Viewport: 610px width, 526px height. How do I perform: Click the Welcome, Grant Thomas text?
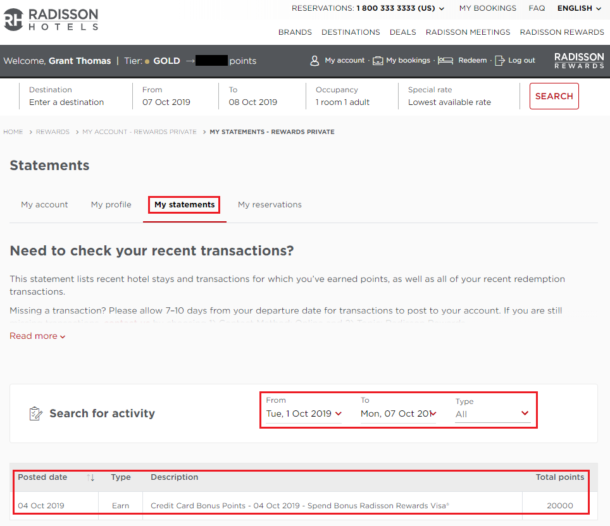click(57, 61)
